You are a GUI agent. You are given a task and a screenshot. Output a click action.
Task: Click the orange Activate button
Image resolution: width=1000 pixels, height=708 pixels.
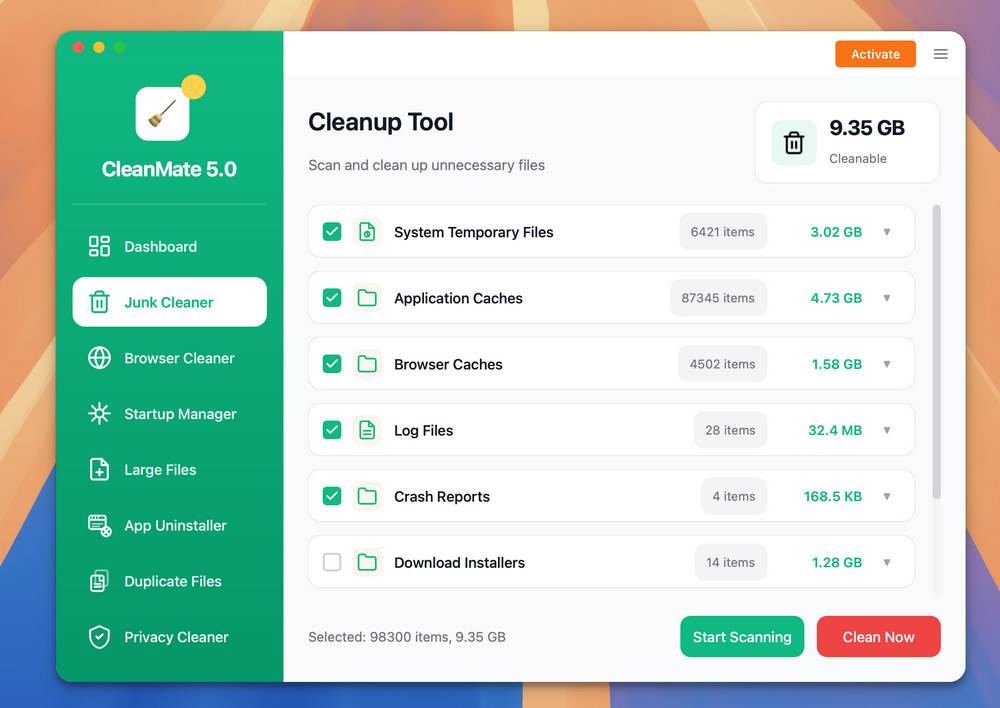pos(876,54)
